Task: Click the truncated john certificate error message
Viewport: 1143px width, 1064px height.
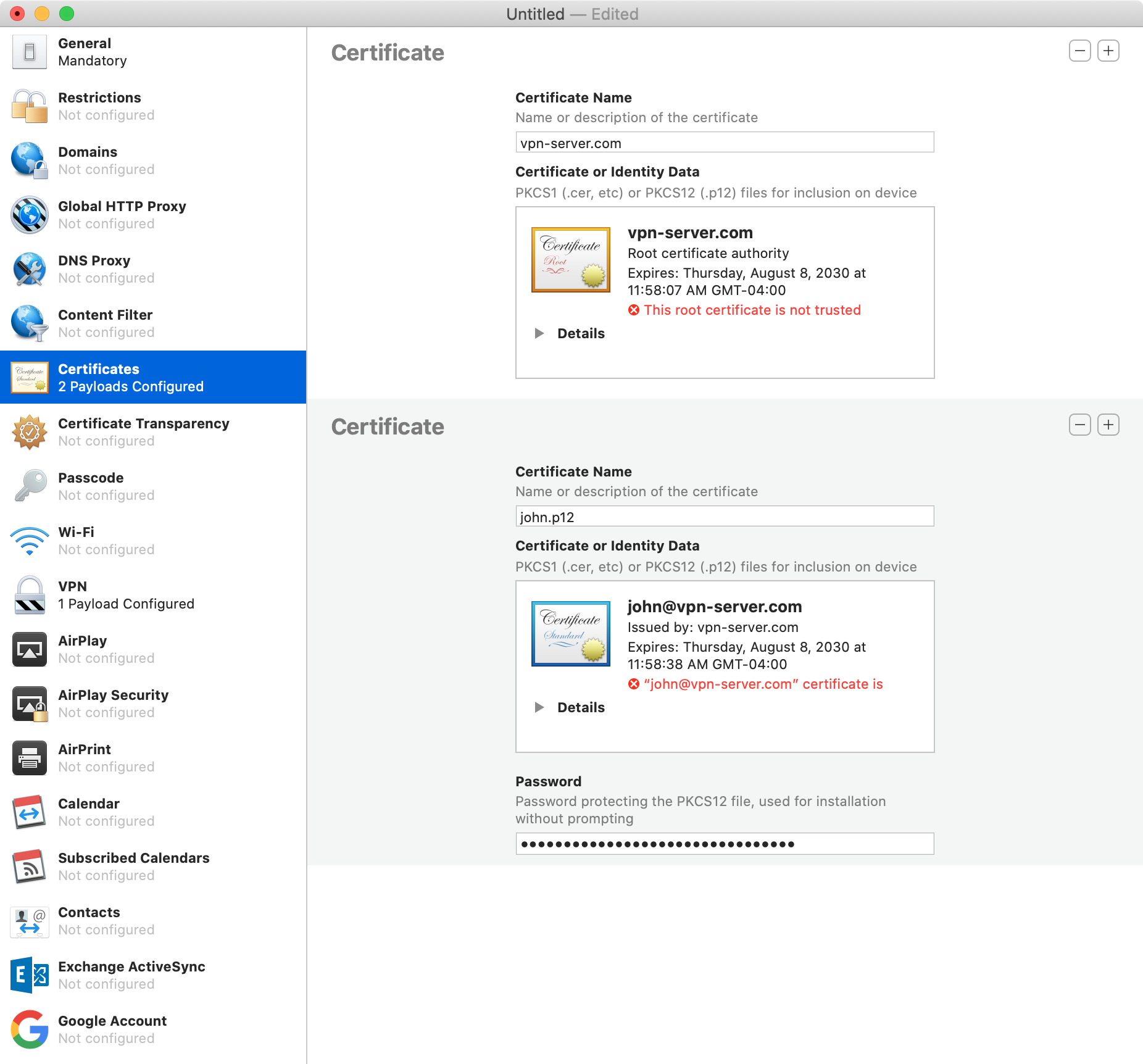Action: point(763,684)
